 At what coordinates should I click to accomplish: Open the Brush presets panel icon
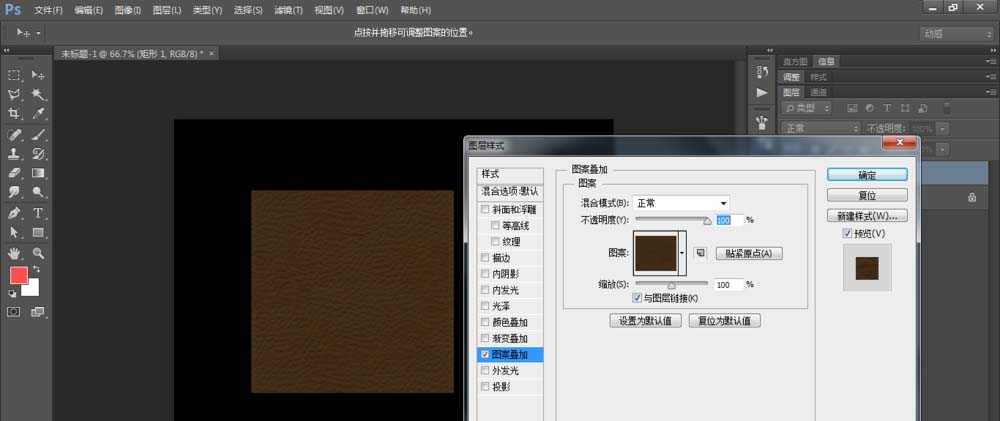[x=761, y=121]
